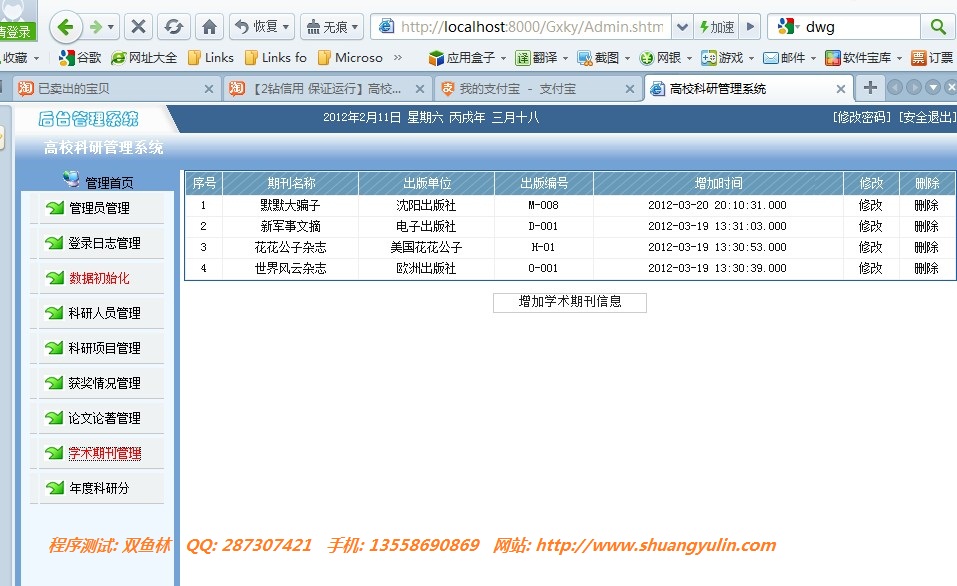Open the 邮件 mail menu
957x586 pixels.
click(789, 58)
